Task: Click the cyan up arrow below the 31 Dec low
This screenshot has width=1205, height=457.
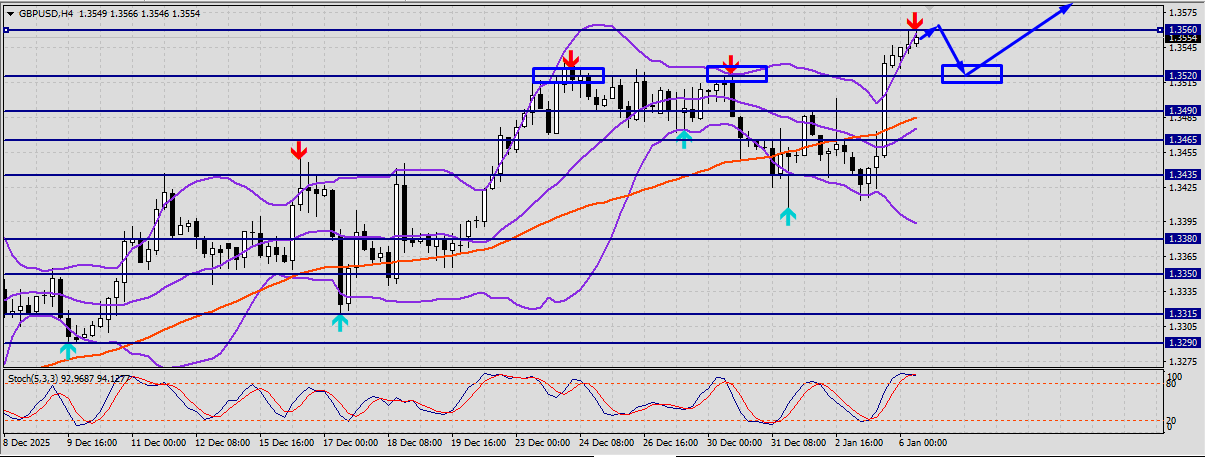Action: tap(788, 215)
